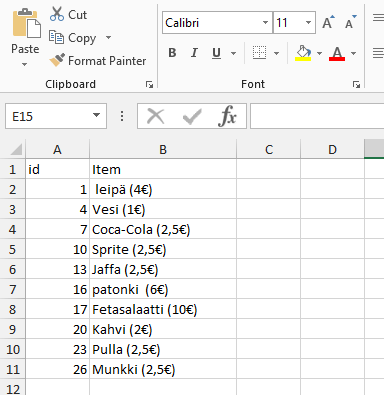The image size is (384, 395).
Task: Toggle italic formatting
Action: click(x=194, y=53)
